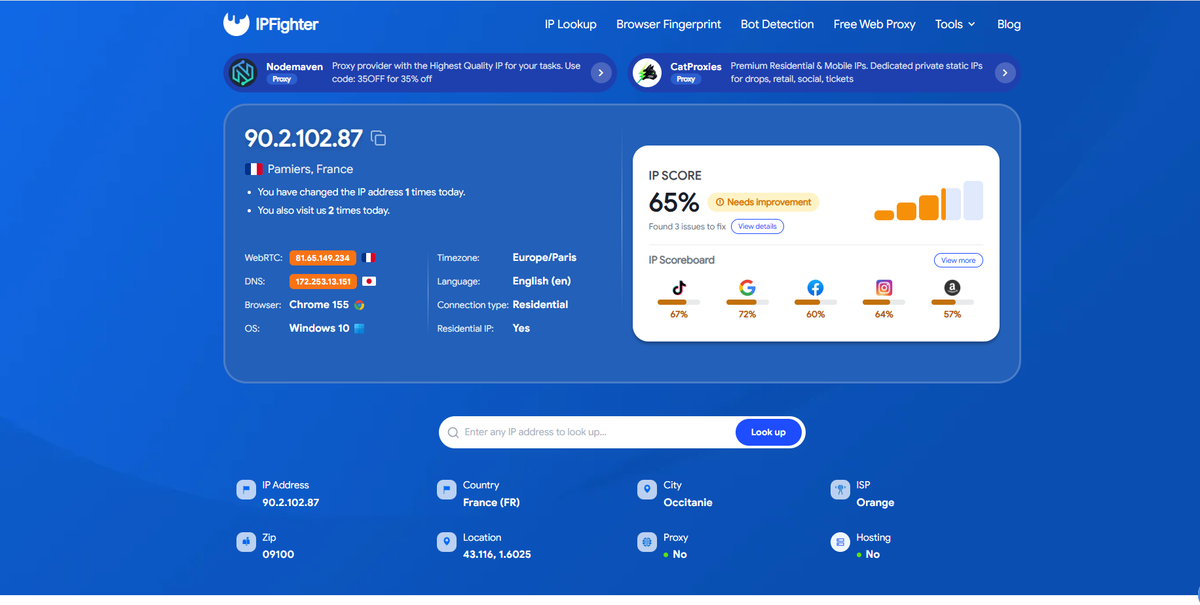This screenshot has height=605, width=1200.
Task: Click the Needs improvement badge
Action: (763, 202)
